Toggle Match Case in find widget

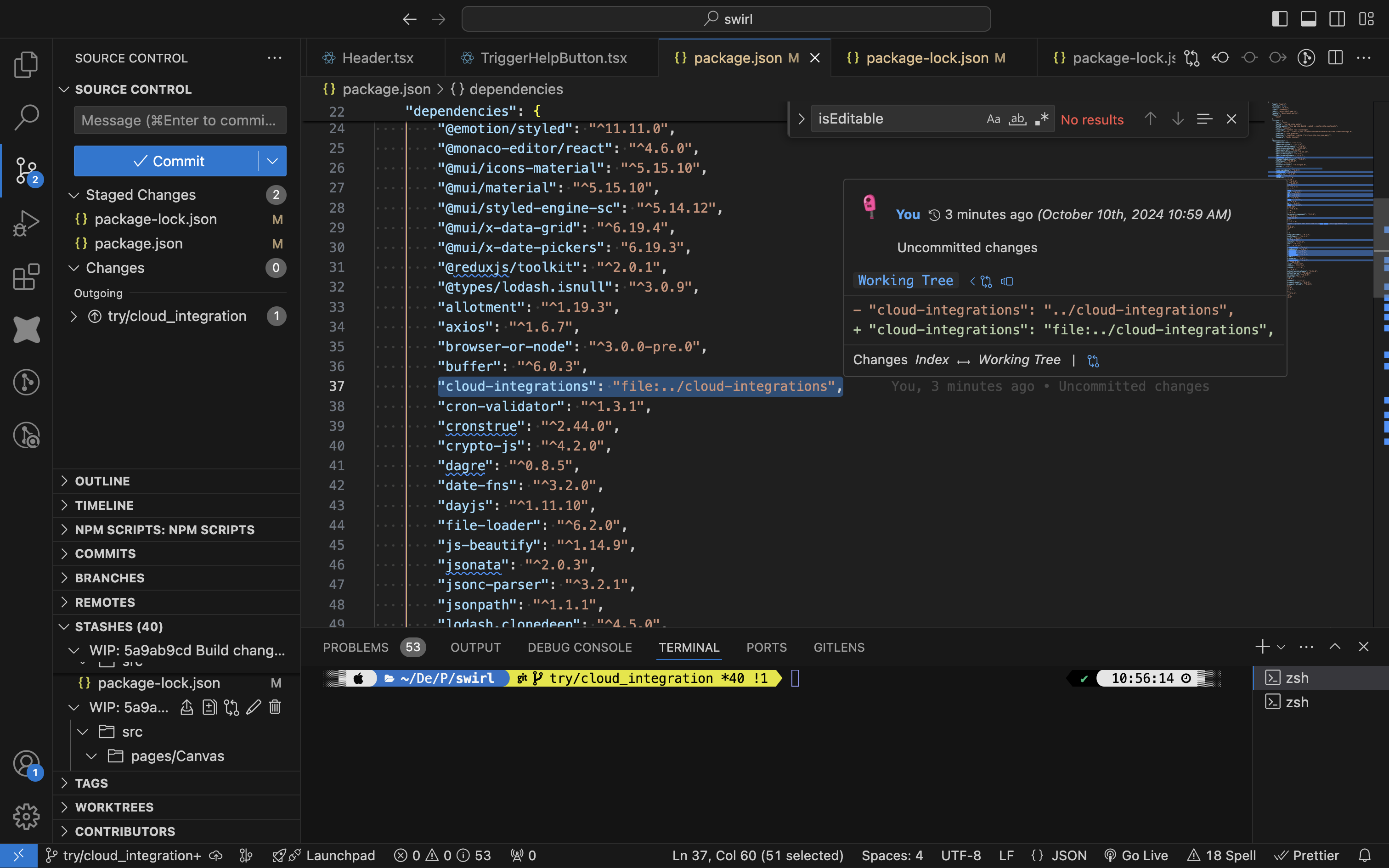pyautogui.click(x=994, y=119)
